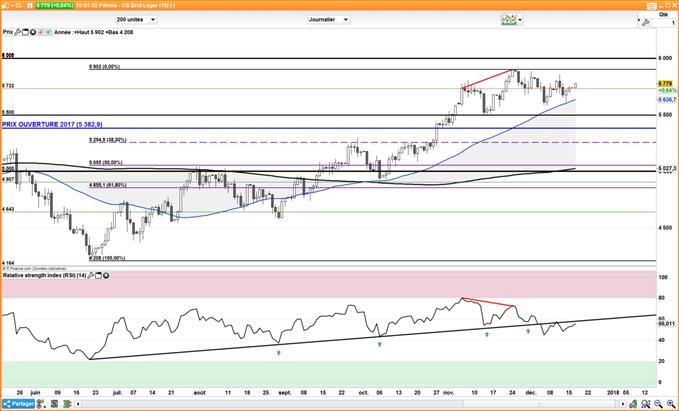Click the green arrow icon in Prix panel
Viewport: 679px width, 411px height.
point(48,32)
